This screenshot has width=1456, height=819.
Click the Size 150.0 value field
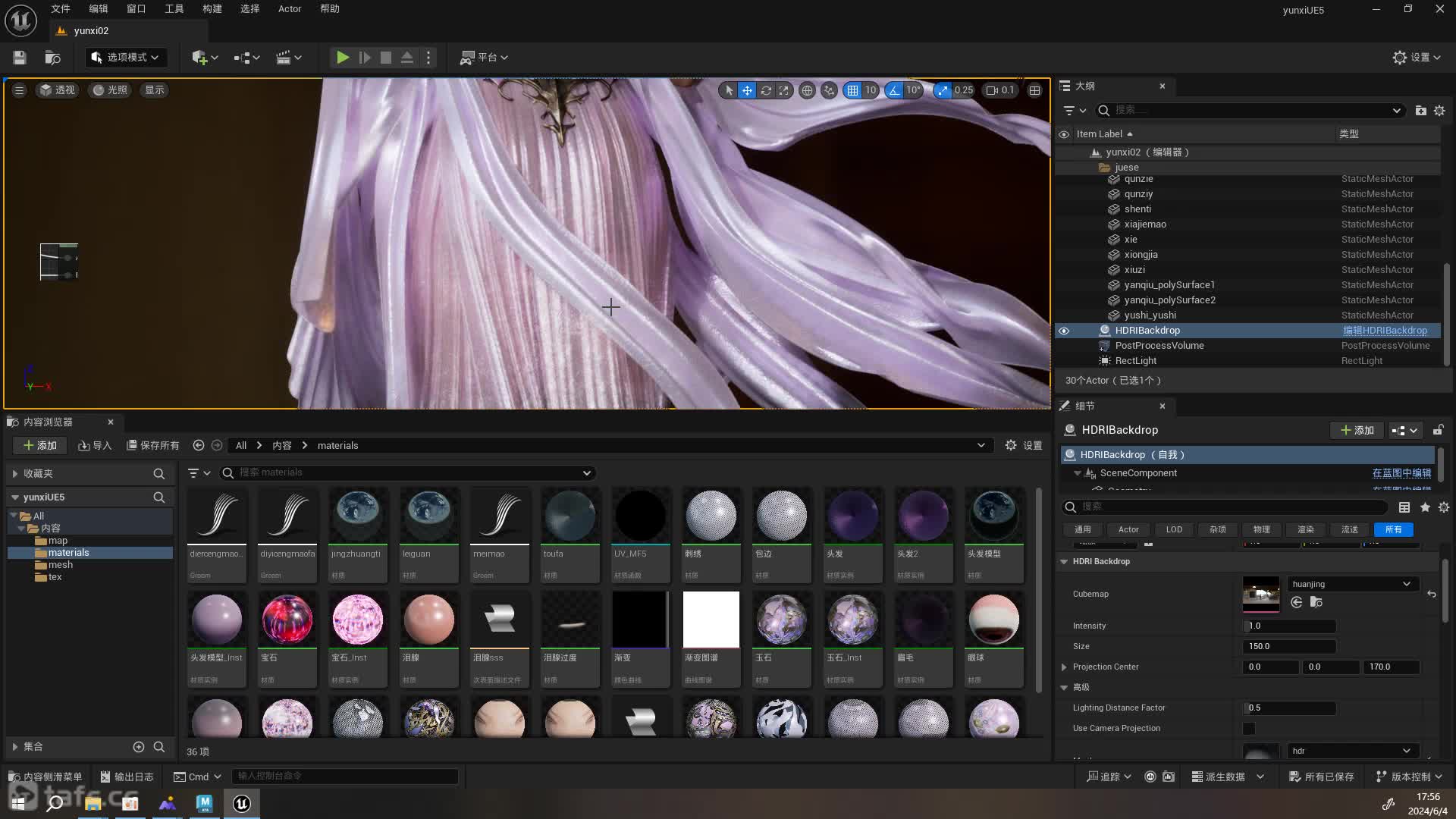click(1289, 647)
